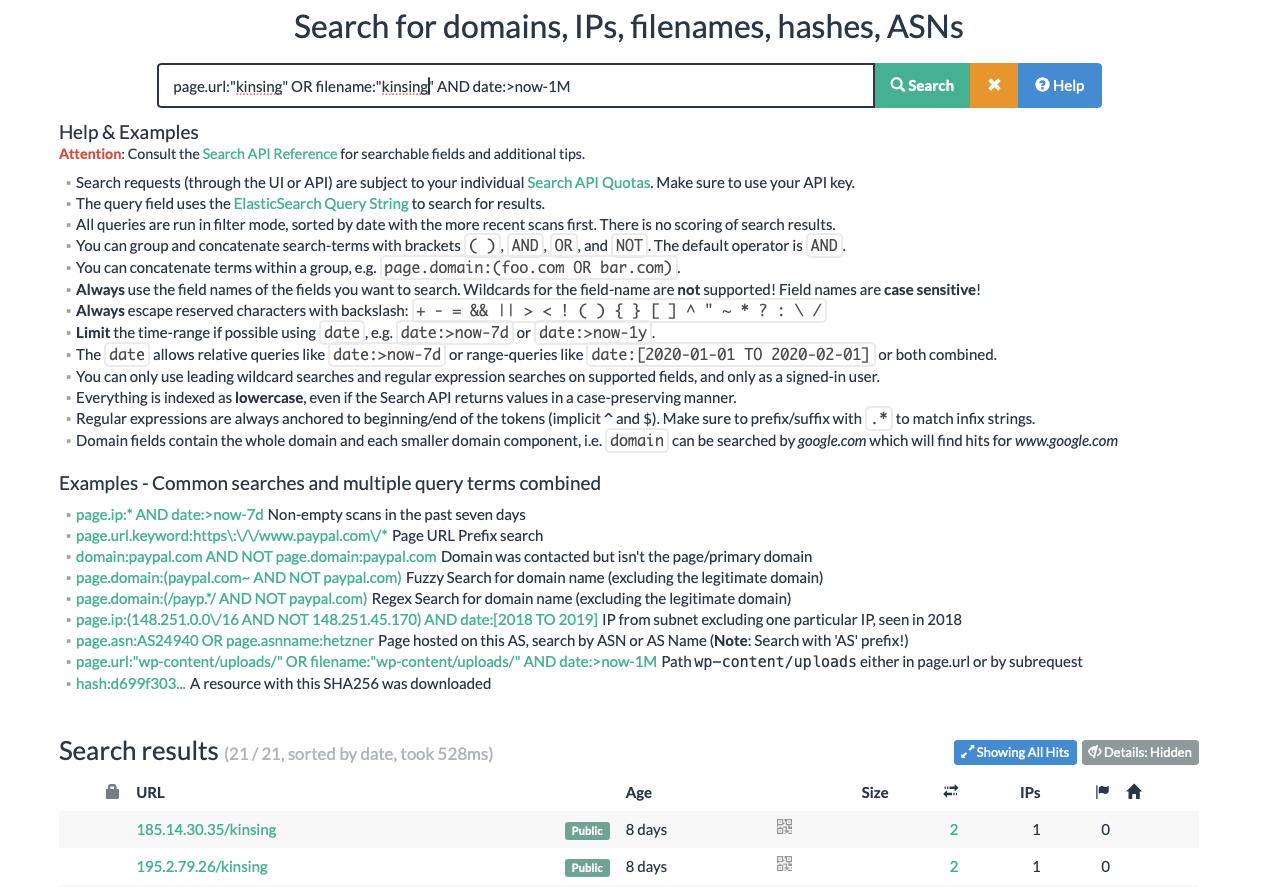Open the Search API Reference link
The width and height of the screenshot is (1274, 887).
point(270,154)
